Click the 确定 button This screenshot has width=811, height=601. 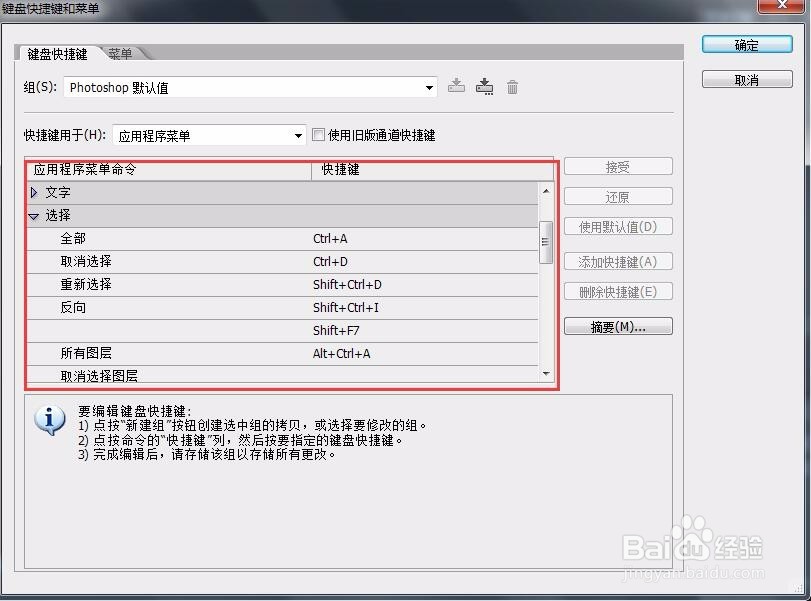[x=746, y=44]
